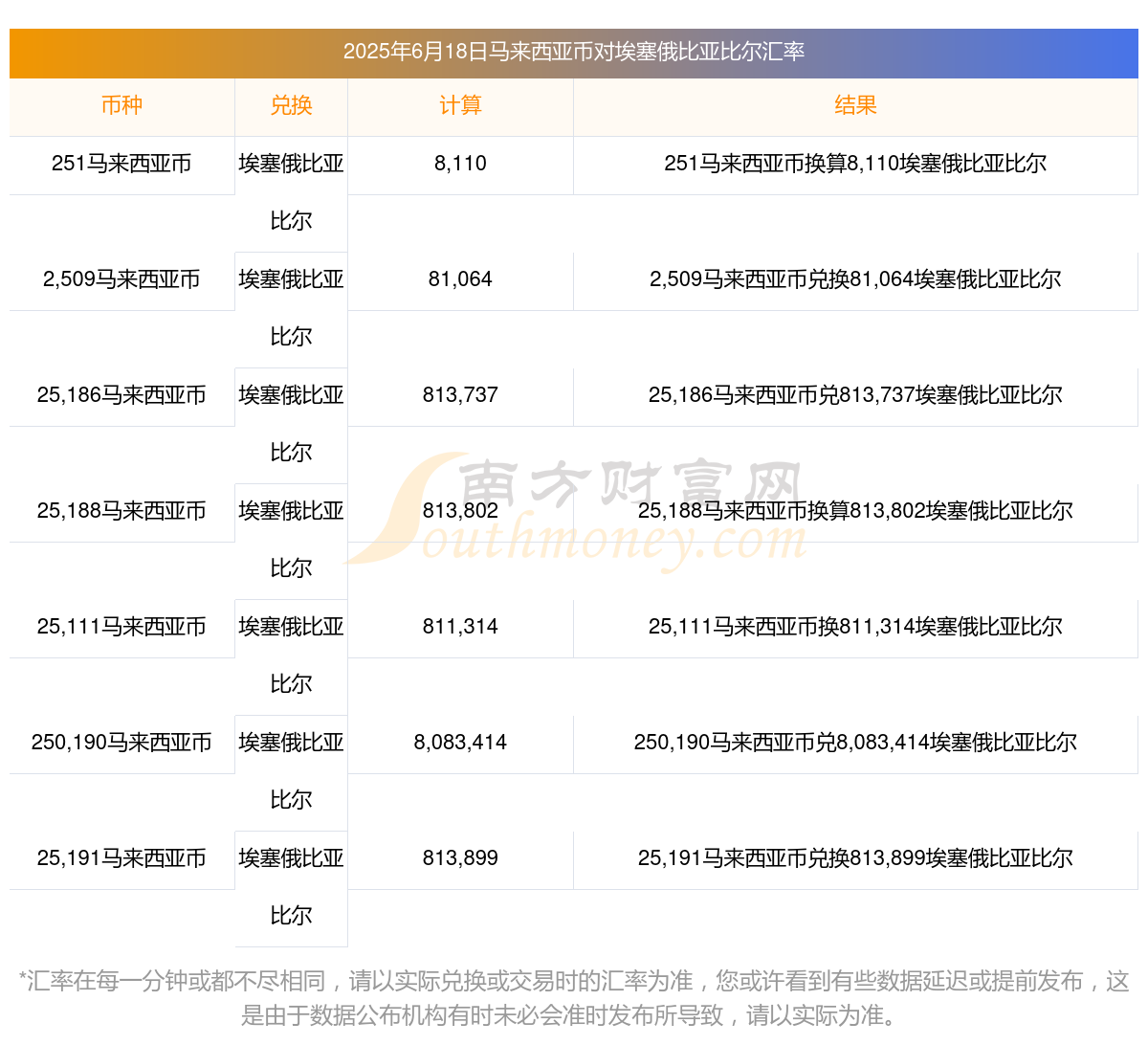Click the calculated value '813,899'
The height and width of the screenshot is (1045, 1148).
pyautogui.click(x=460, y=858)
